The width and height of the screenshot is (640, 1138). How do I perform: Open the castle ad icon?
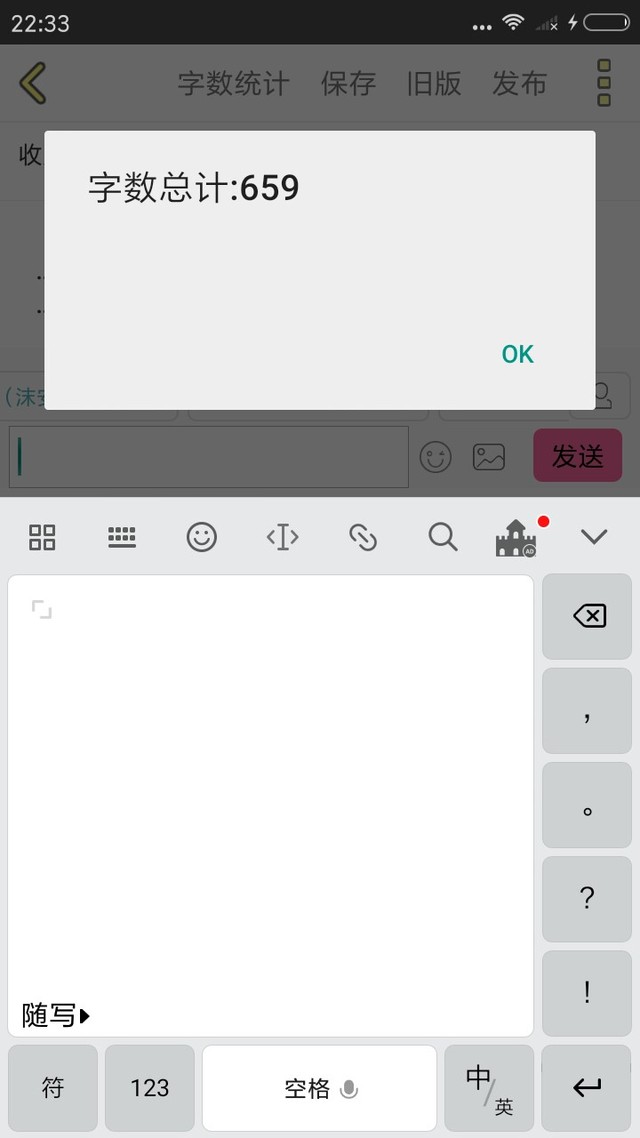point(517,537)
